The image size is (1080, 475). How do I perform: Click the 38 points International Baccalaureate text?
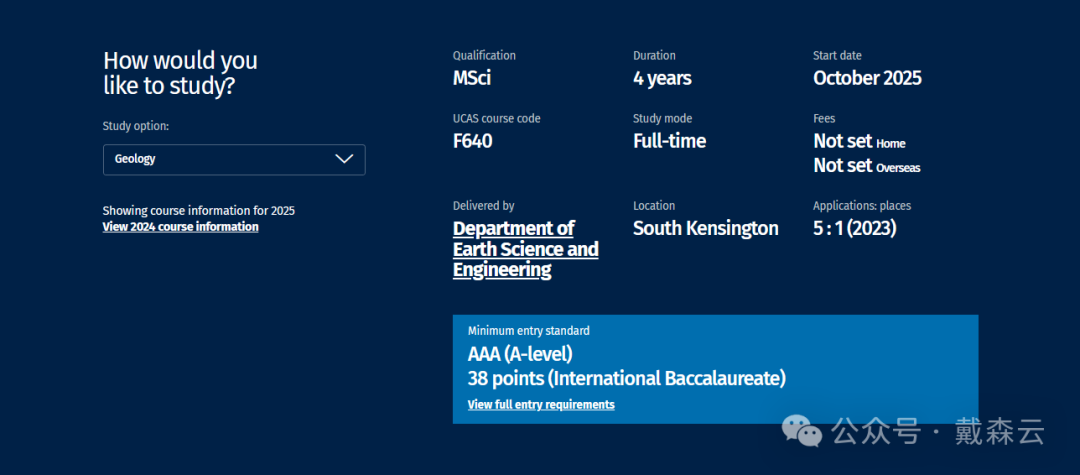click(626, 379)
